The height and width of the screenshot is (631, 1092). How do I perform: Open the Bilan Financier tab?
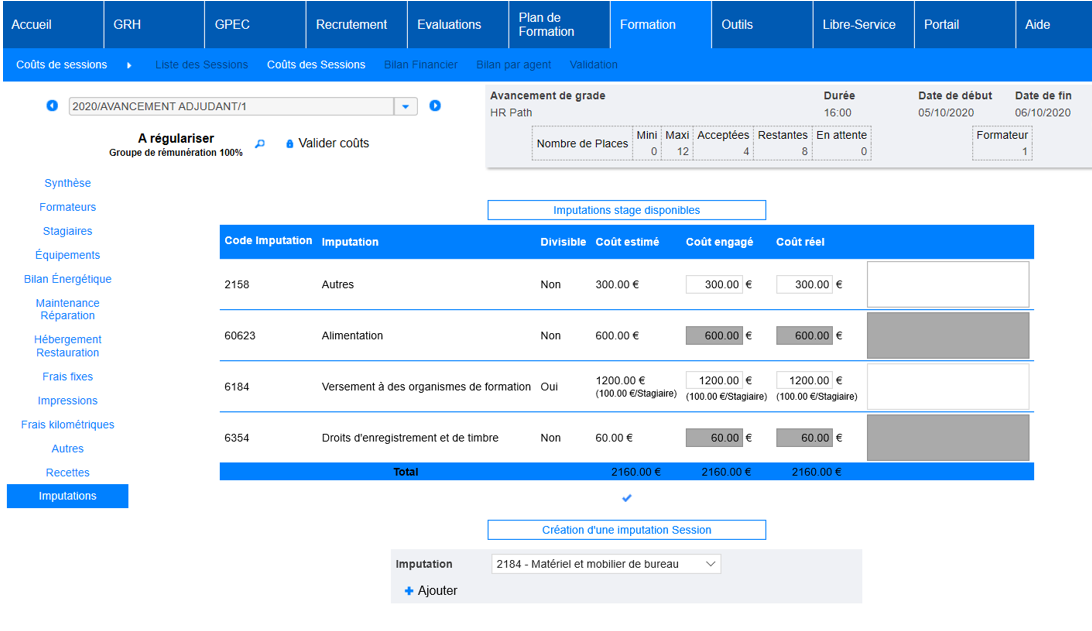point(420,65)
